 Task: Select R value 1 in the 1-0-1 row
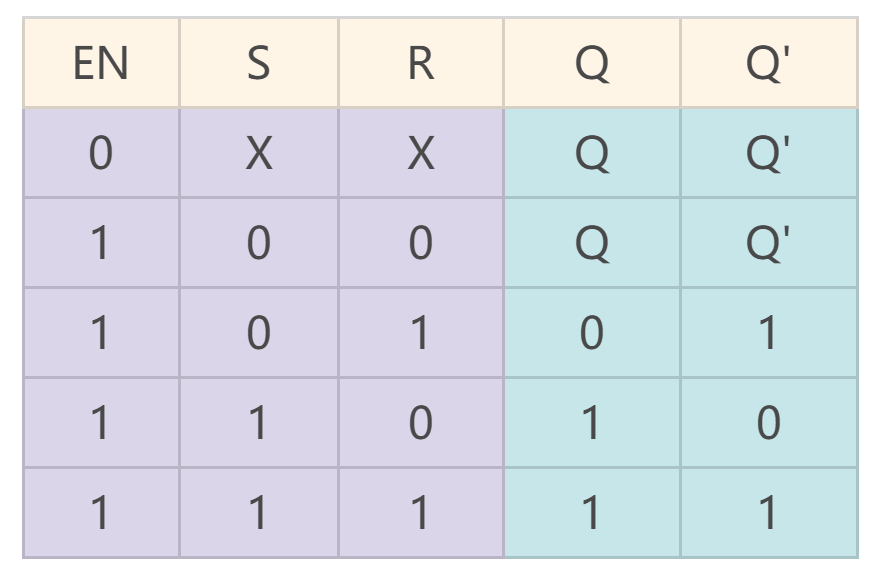(421, 333)
